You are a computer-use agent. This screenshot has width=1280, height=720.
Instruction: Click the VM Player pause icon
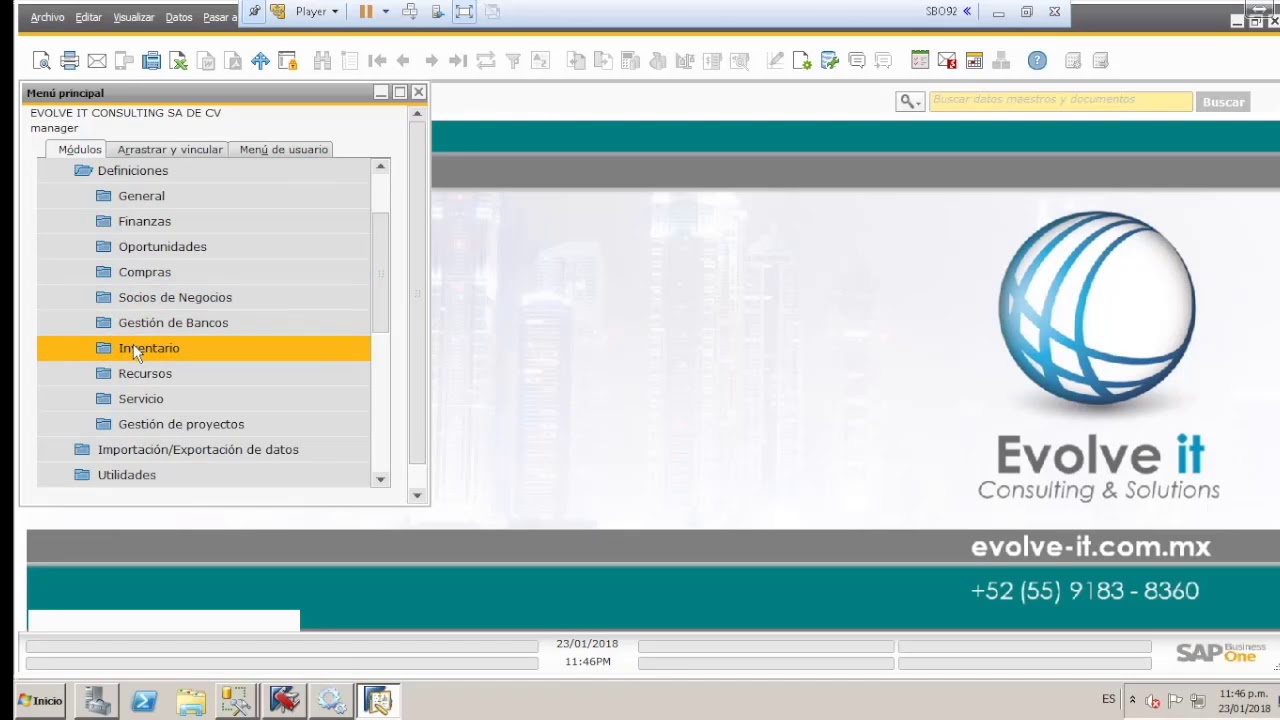pos(366,12)
